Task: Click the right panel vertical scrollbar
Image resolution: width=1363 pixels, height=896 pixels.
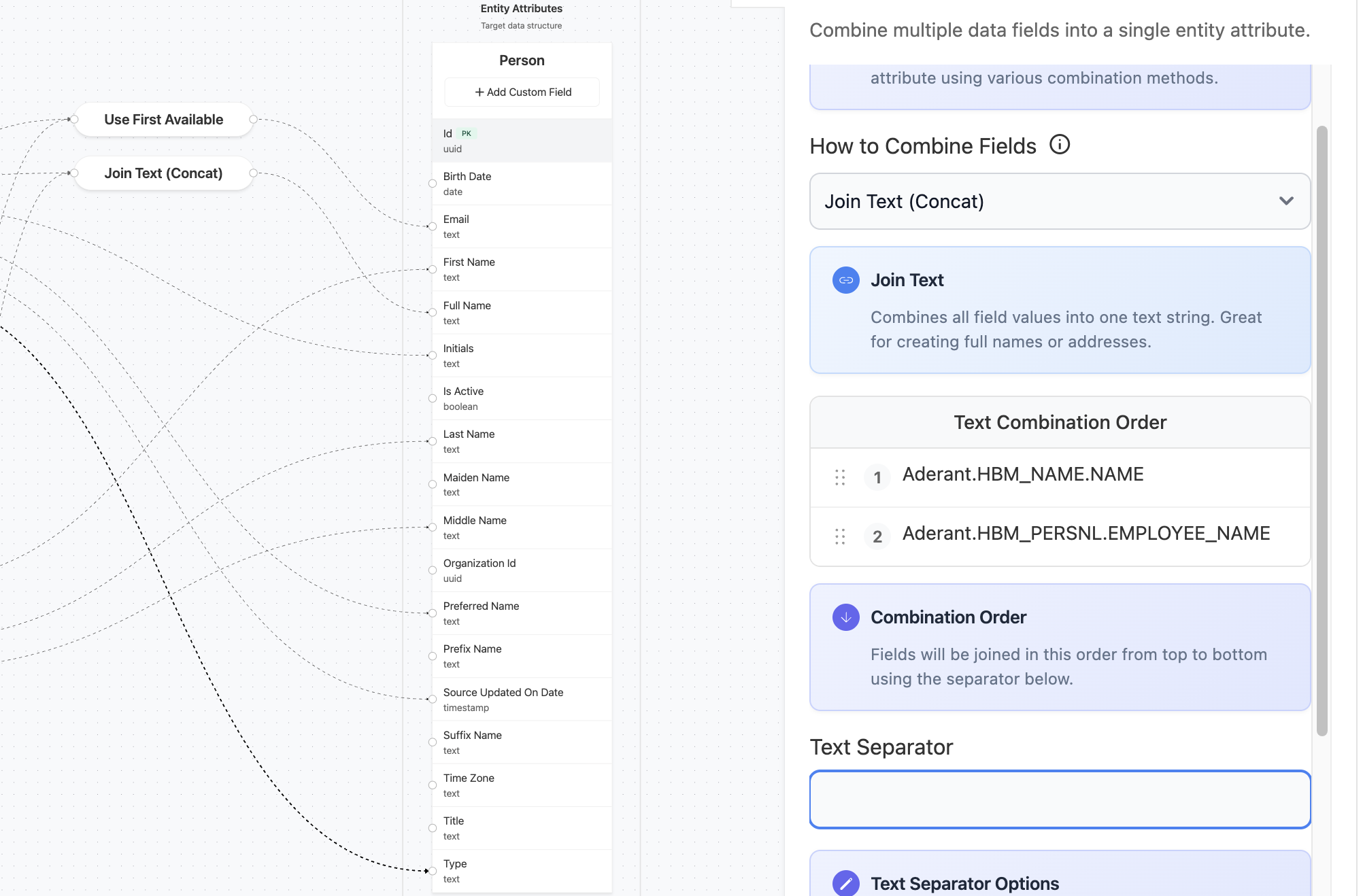Action: tap(1322, 430)
